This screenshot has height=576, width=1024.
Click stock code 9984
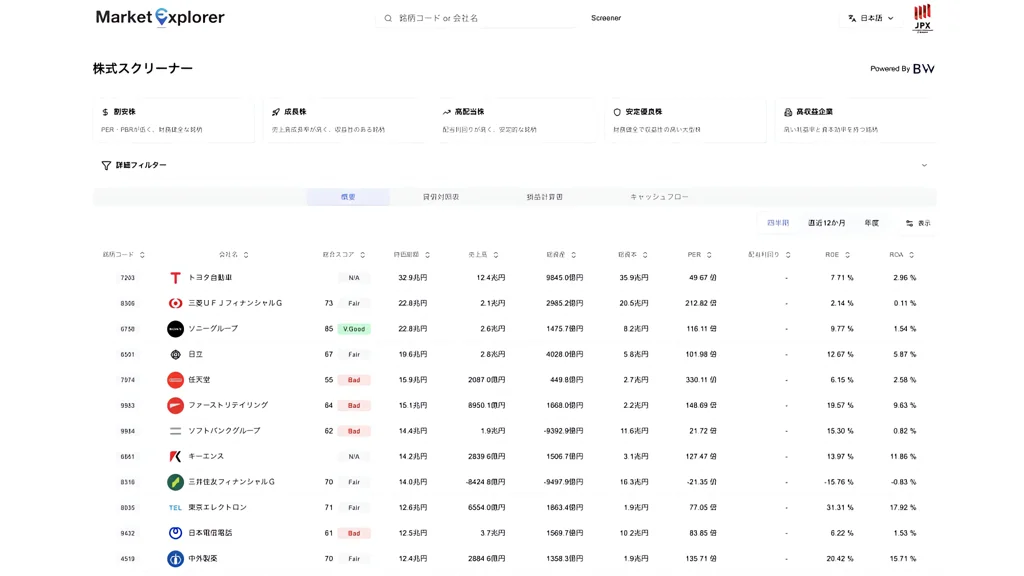127,431
